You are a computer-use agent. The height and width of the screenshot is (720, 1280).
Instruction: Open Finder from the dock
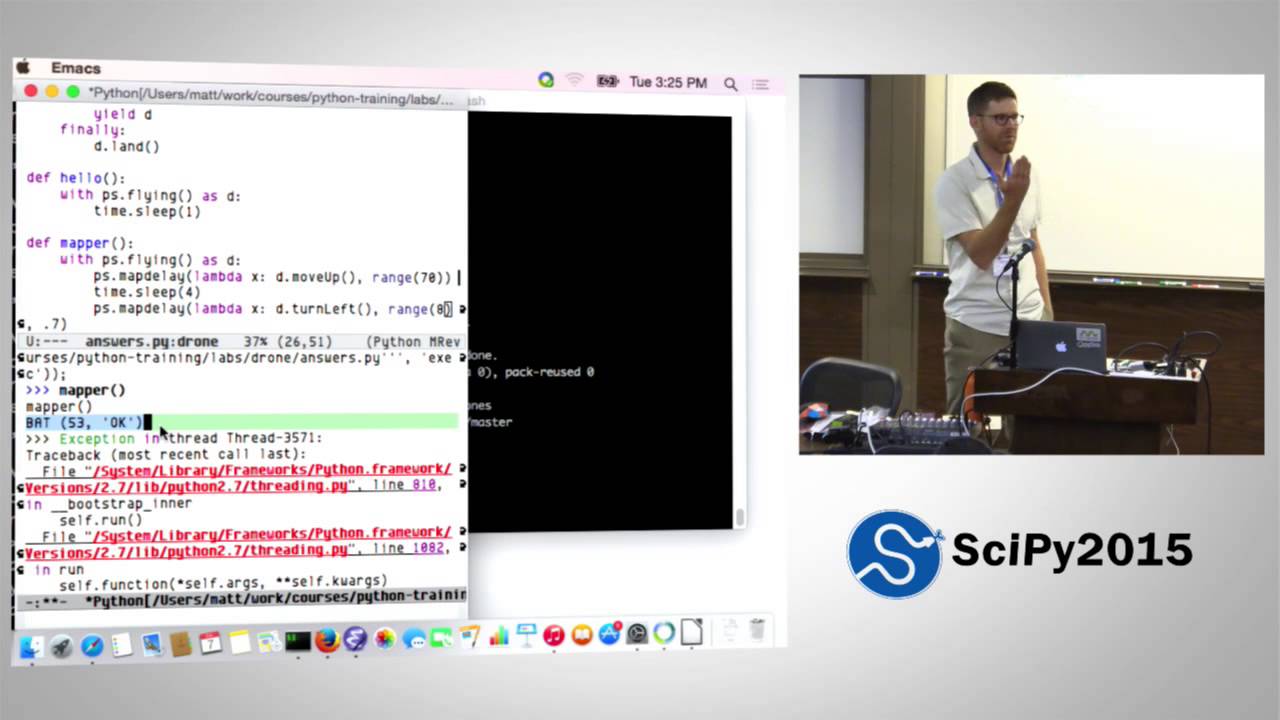pyautogui.click(x=31, y=647)
